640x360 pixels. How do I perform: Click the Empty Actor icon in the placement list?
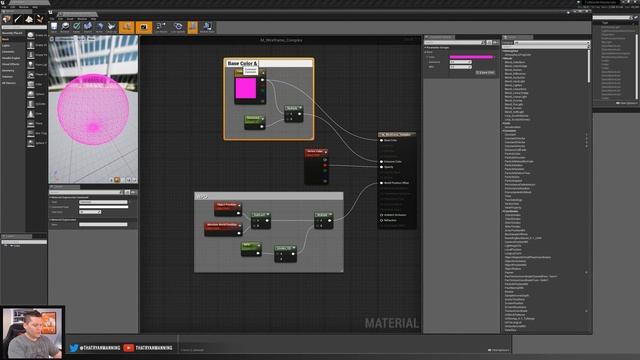31,36
